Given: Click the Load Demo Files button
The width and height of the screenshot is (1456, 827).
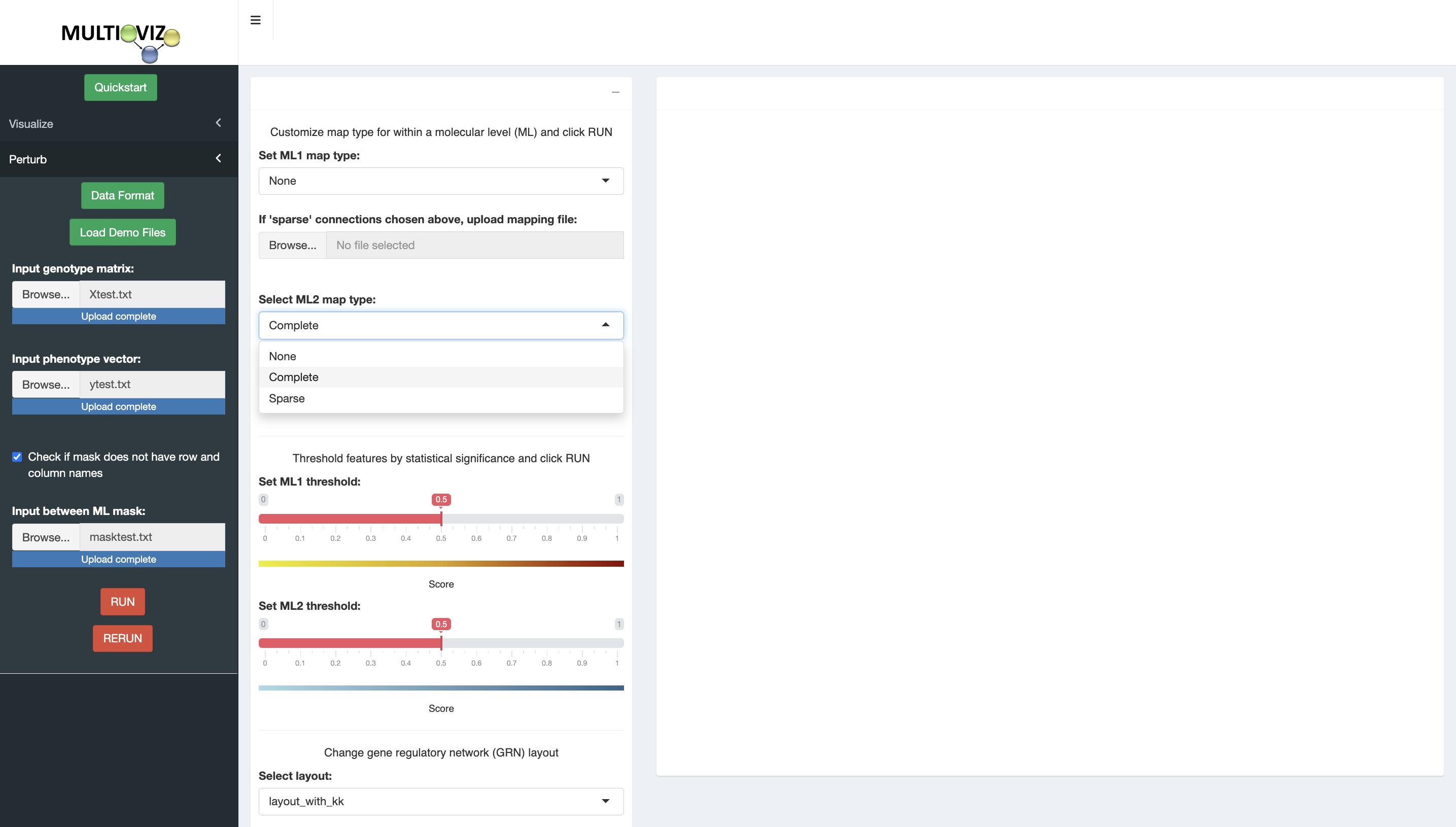Looking at the screenshot, I should click(123, 232).
